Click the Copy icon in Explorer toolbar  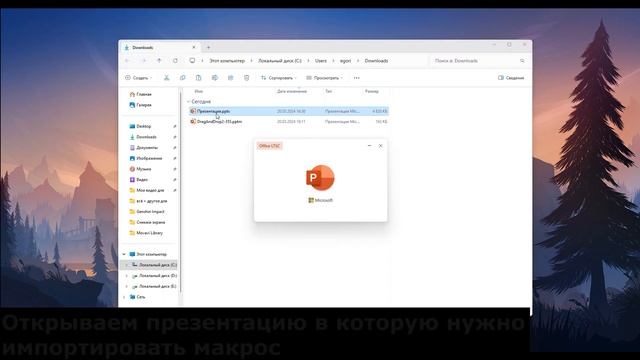(x=182, y=78)
